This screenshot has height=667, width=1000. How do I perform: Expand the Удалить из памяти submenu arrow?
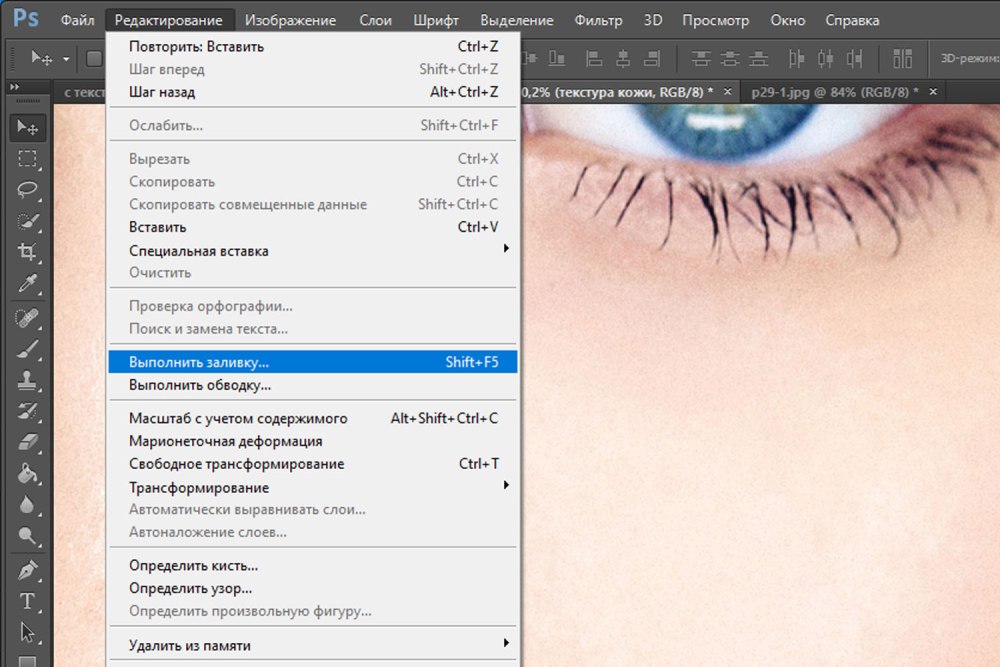(506, 643)
